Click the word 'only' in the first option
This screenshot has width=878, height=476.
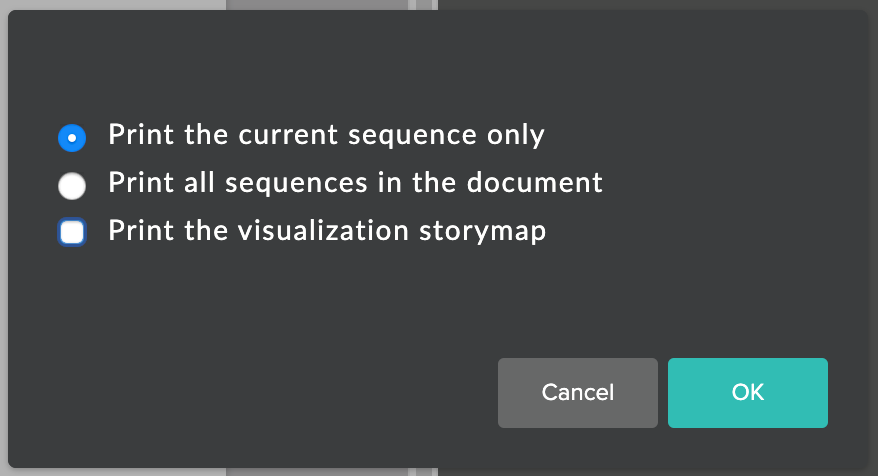pos(515,136)
